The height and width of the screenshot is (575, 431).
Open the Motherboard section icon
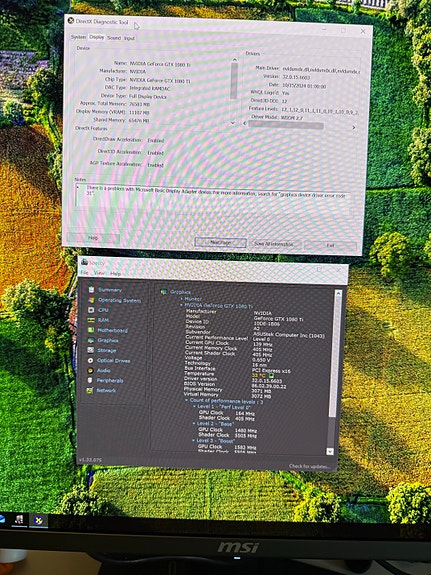91,330
